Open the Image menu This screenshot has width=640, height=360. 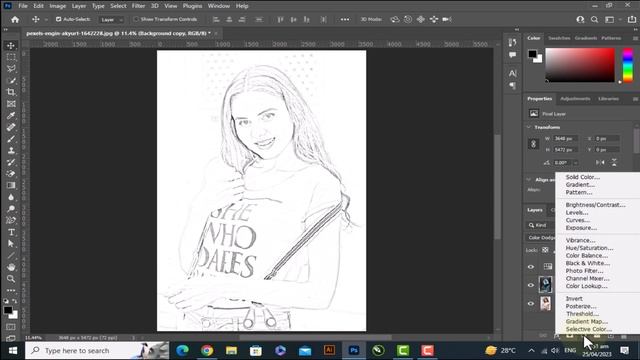coord(58,6)
